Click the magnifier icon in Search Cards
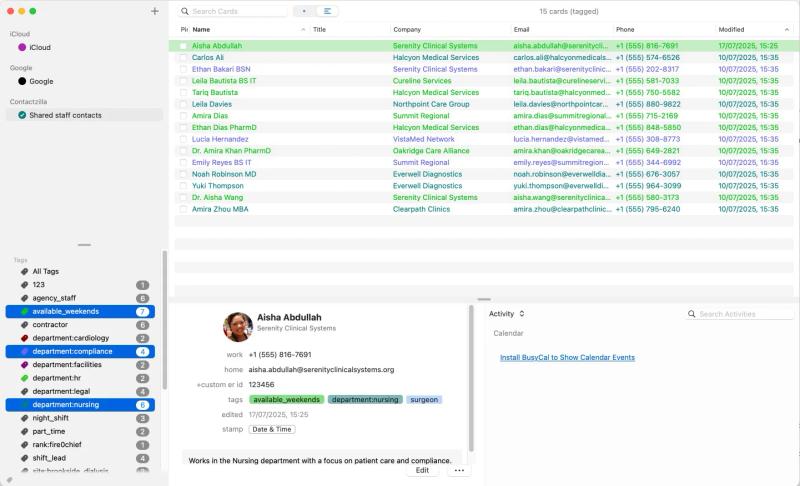Screen dimensions: 800x486 (x=185, y=11)
